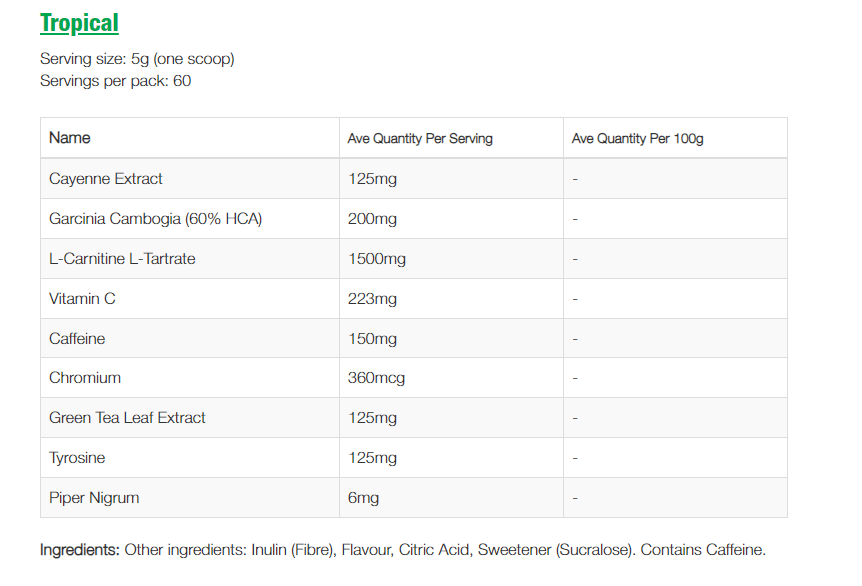Select the Name column header

click(70, 138)
